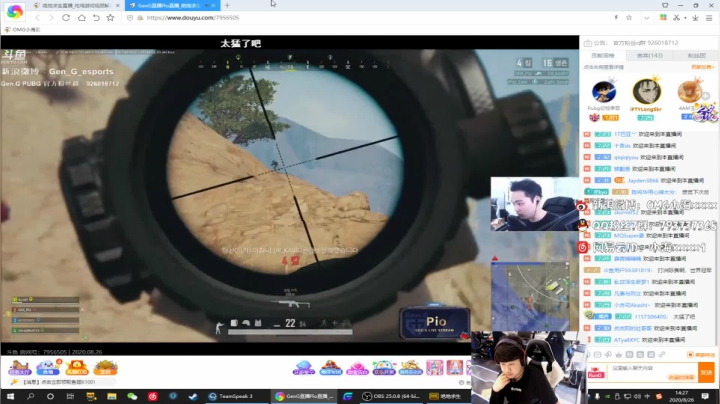Reload the page with the refresh icon

point(66,17)
